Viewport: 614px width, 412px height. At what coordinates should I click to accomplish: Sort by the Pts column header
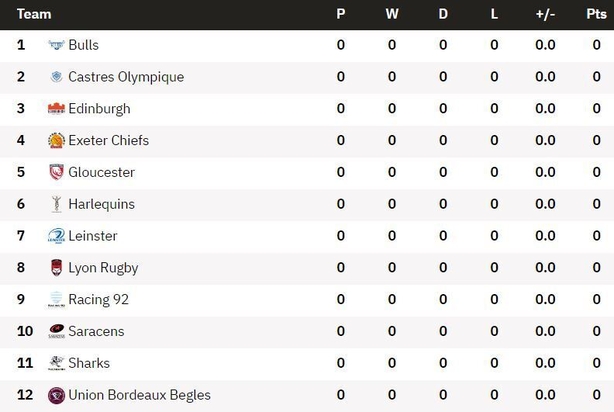(x=596, y=14)
